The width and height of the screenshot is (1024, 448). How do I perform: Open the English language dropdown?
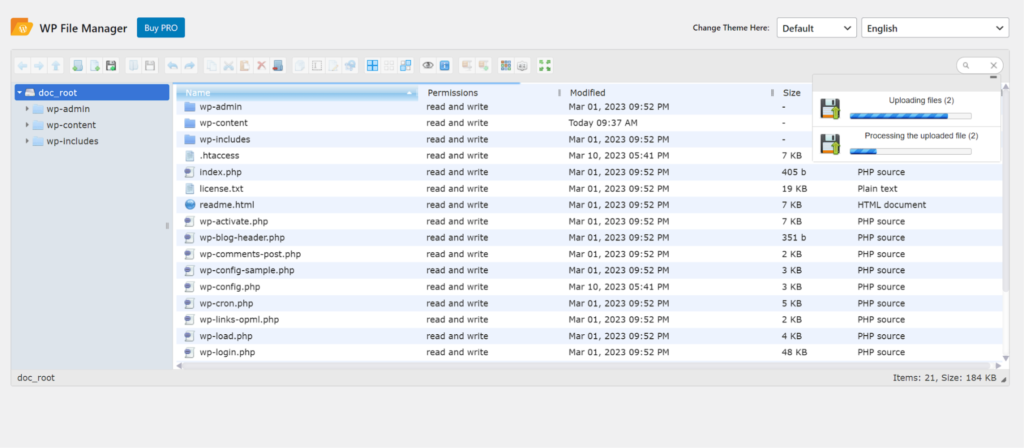[x=934, y=28]
